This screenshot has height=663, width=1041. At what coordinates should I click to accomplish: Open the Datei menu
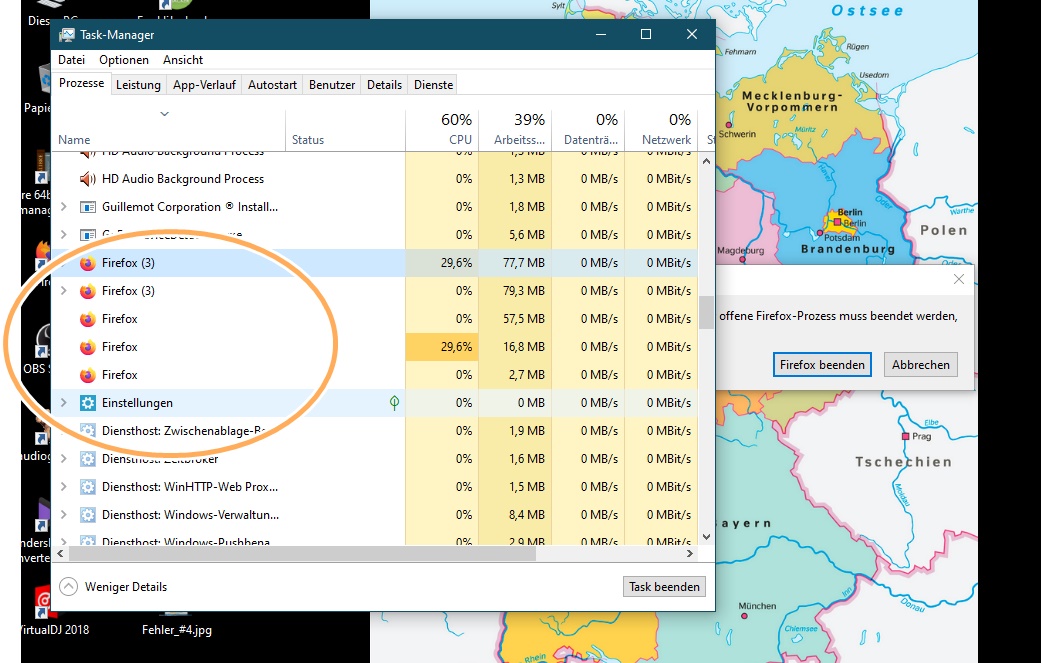tap(72, 60)
